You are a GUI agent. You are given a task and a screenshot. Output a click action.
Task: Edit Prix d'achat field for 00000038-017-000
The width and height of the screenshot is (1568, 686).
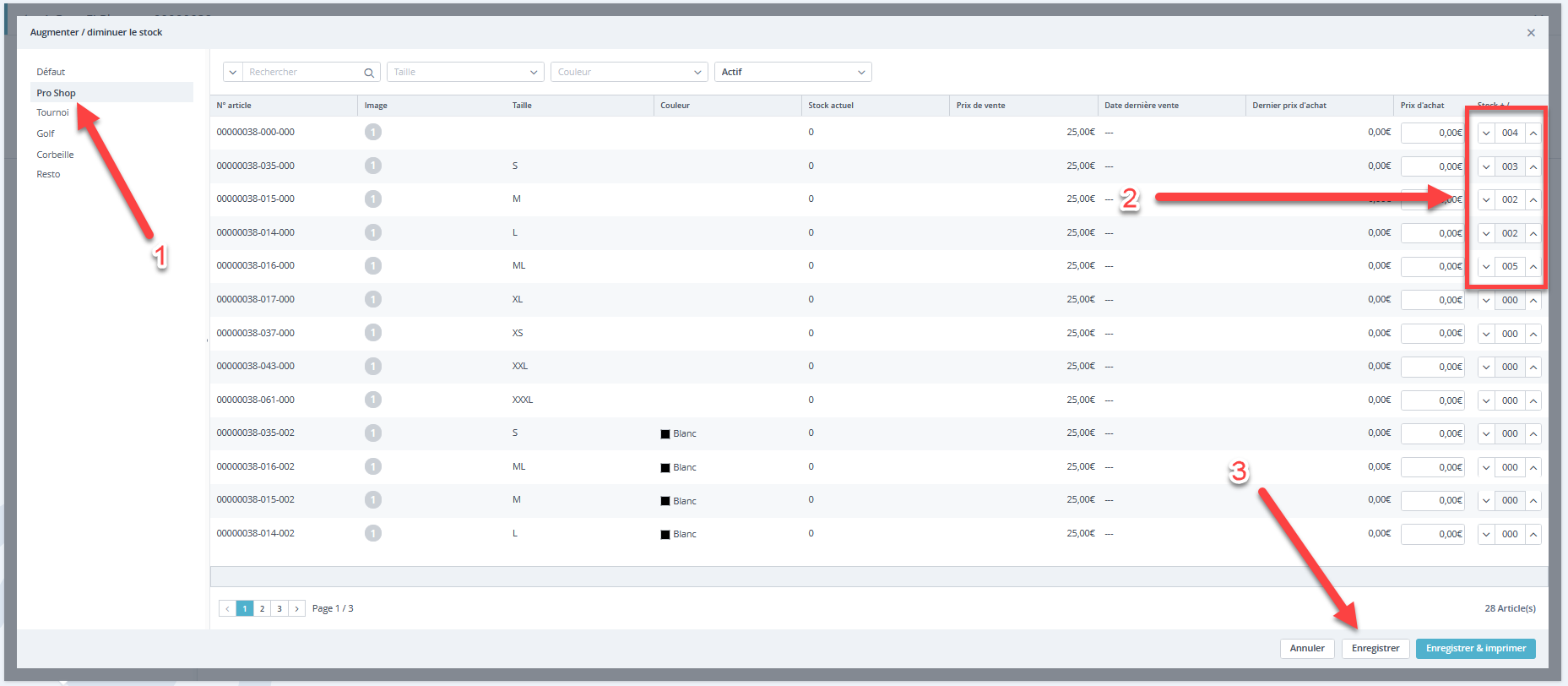1433,300
